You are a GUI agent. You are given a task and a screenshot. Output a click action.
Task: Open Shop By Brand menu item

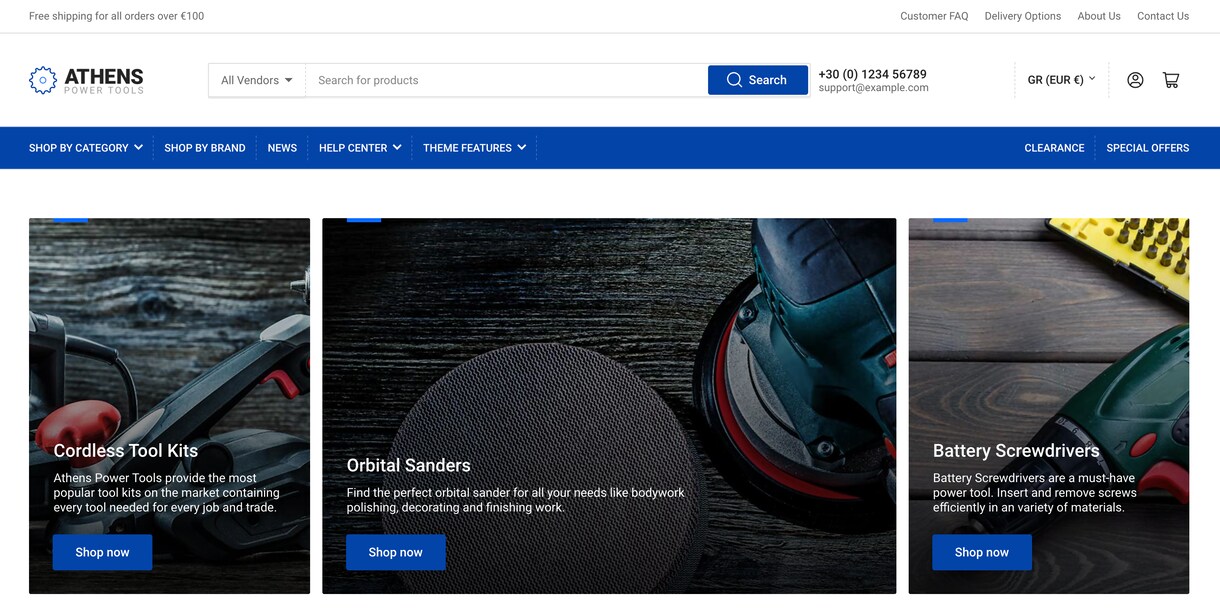pos(205,148)
